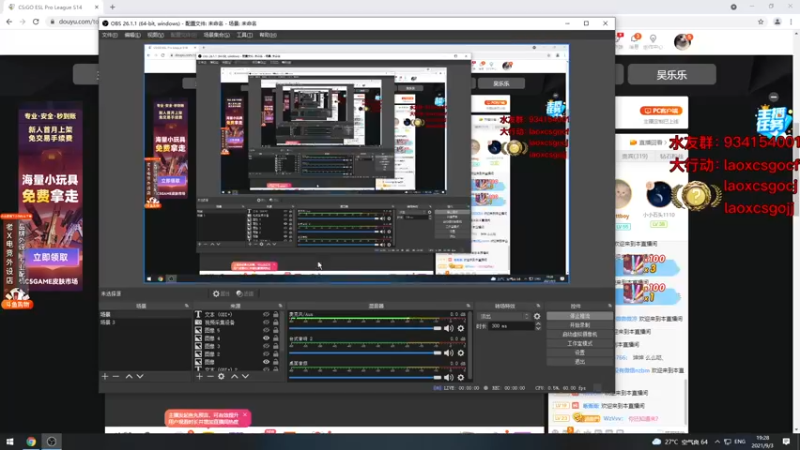Image resolution: width=800 pixels, height=450 pixels.
Task: Toggle visibility of 图像 3 source
Action: coord(266,346)
